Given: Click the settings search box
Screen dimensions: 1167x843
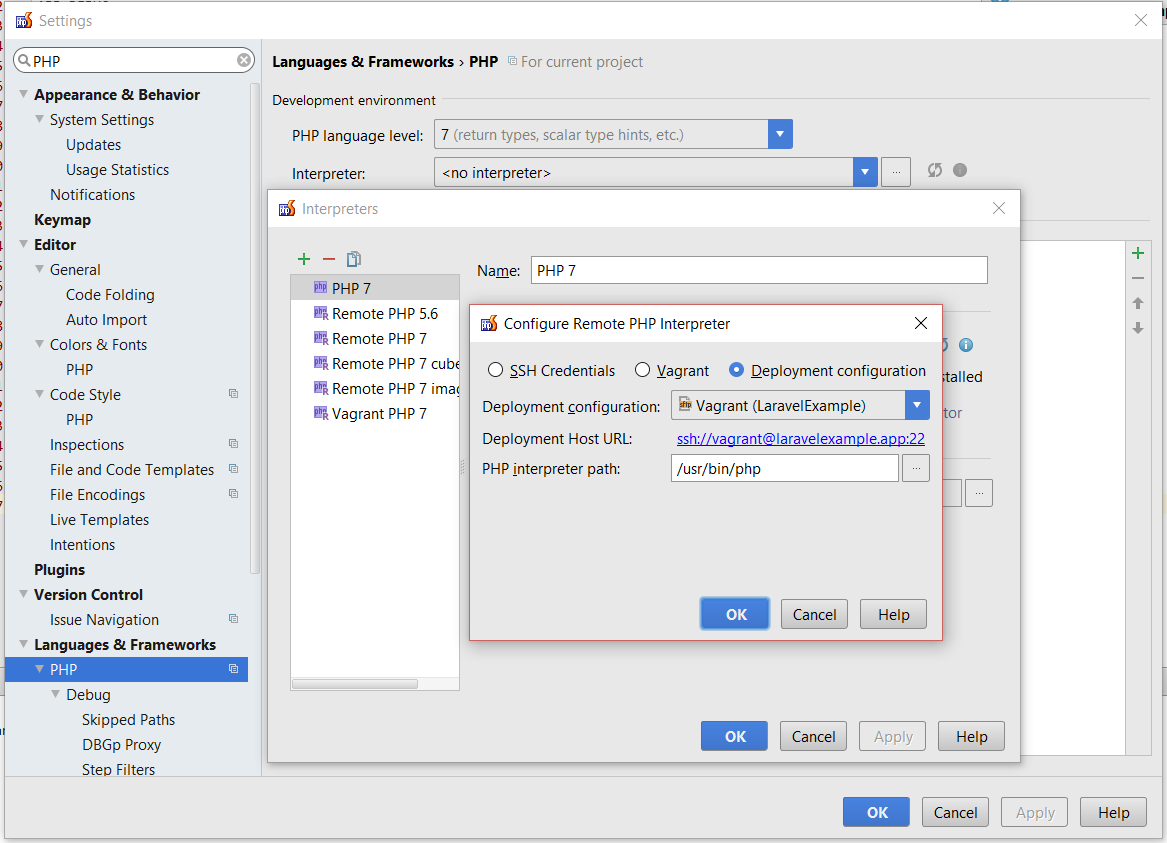Looking at the screenshot, I should 134,60.
